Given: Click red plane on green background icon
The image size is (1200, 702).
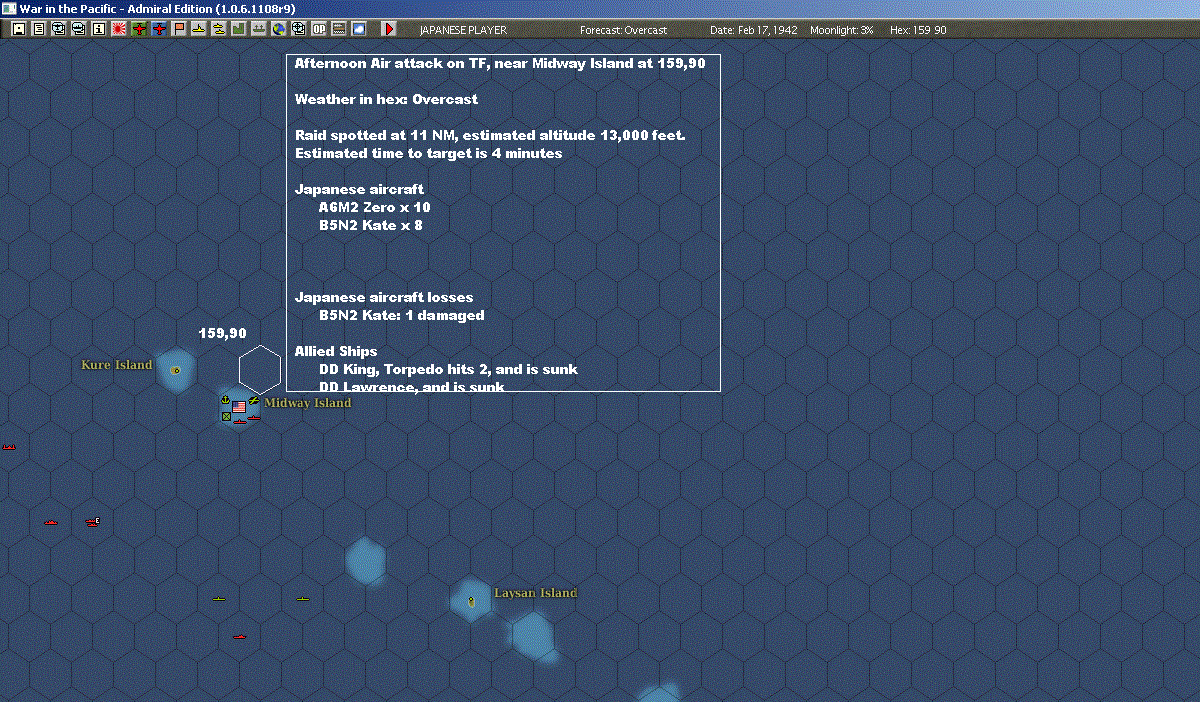Looking at the screenshot, I should 139,29.
